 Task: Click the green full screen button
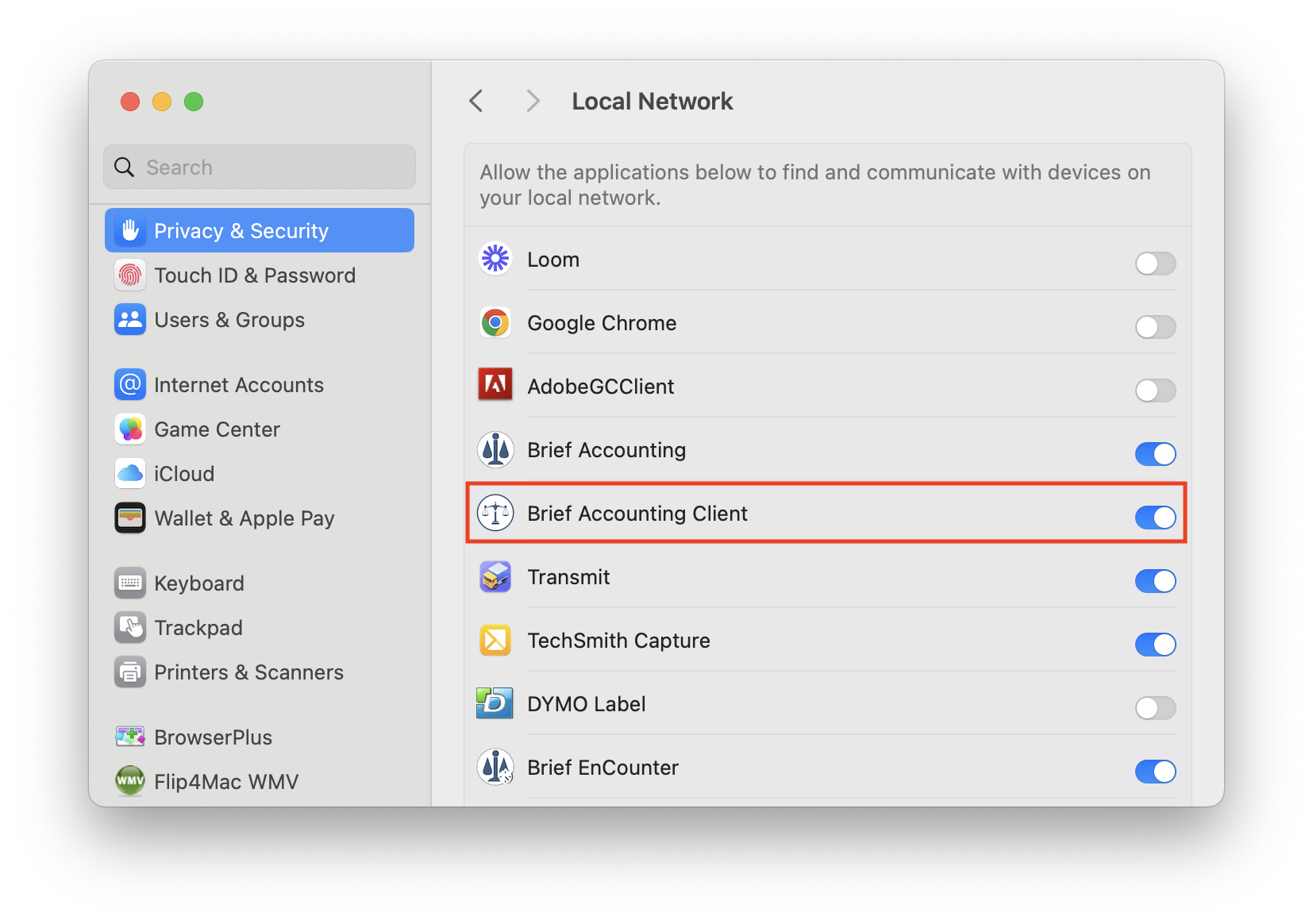click(194, 102)
